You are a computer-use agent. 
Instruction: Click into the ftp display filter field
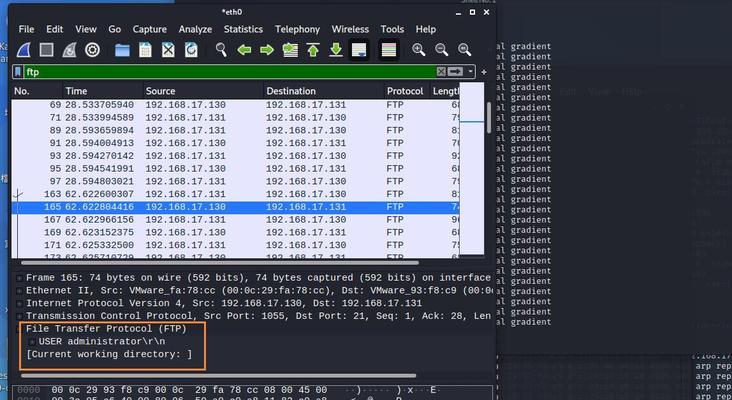pos(229,72)
